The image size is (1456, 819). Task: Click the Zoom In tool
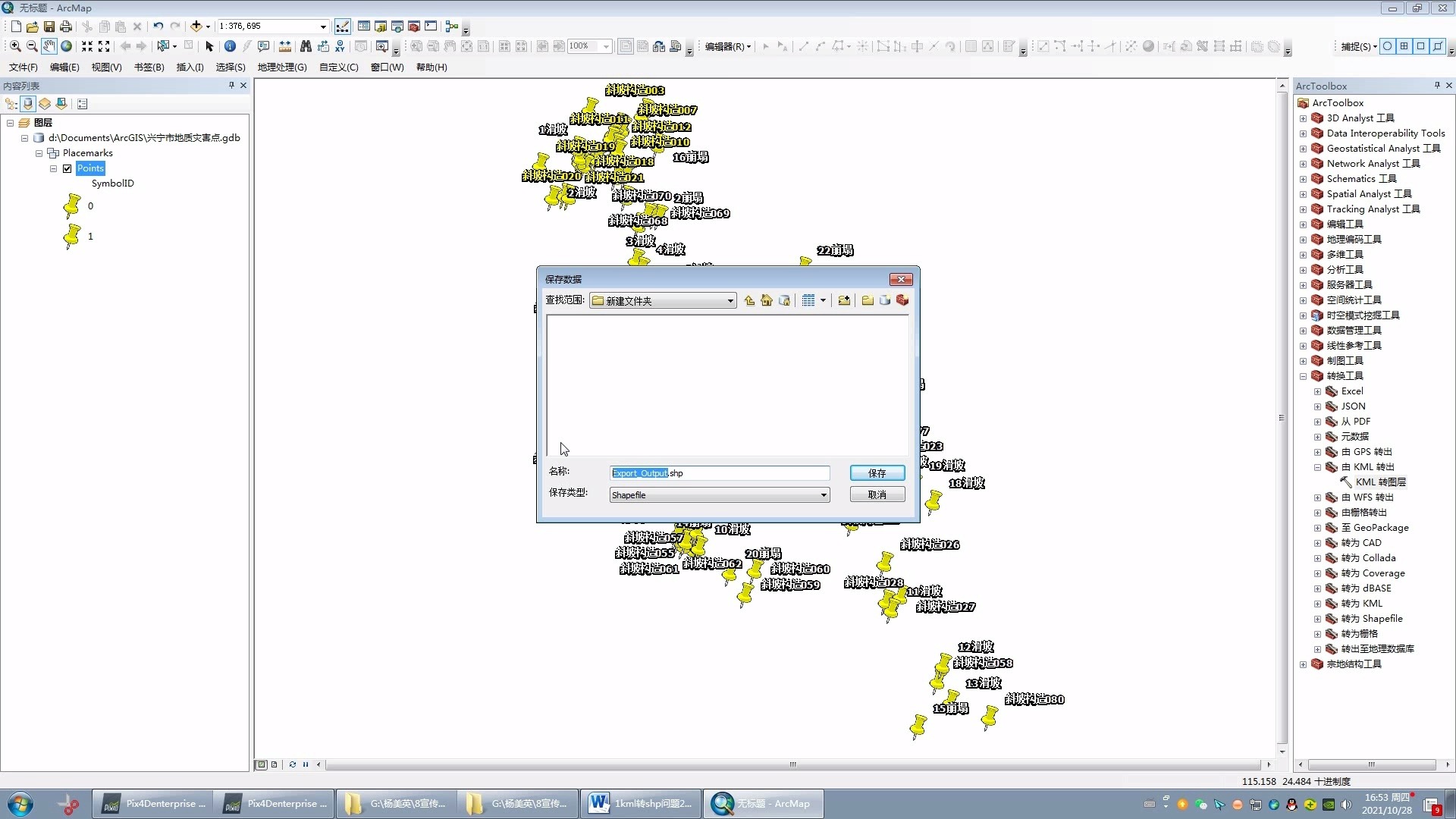[x=15, y=46]
